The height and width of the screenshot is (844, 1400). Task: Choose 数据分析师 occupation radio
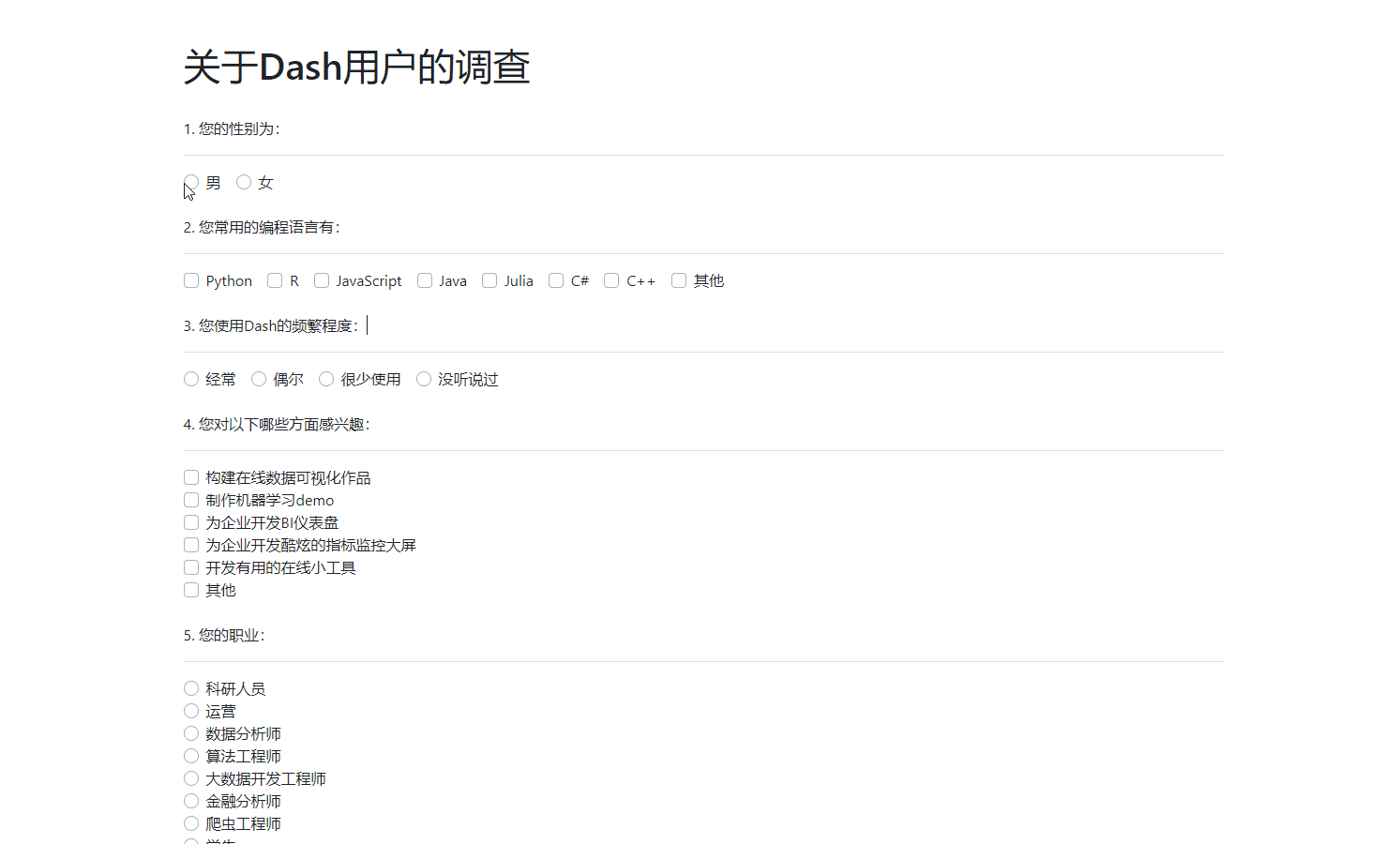click(191, 733)
